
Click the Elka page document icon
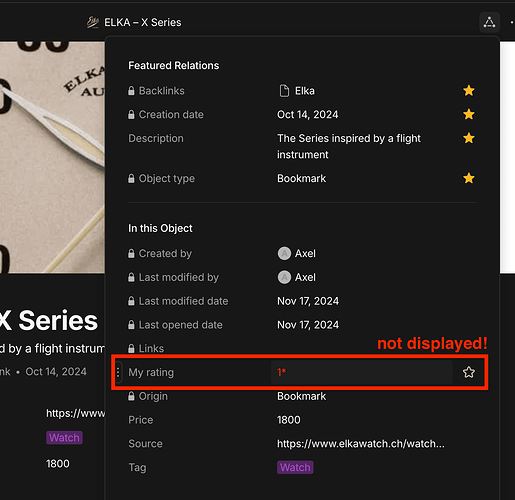coord(284,91)
